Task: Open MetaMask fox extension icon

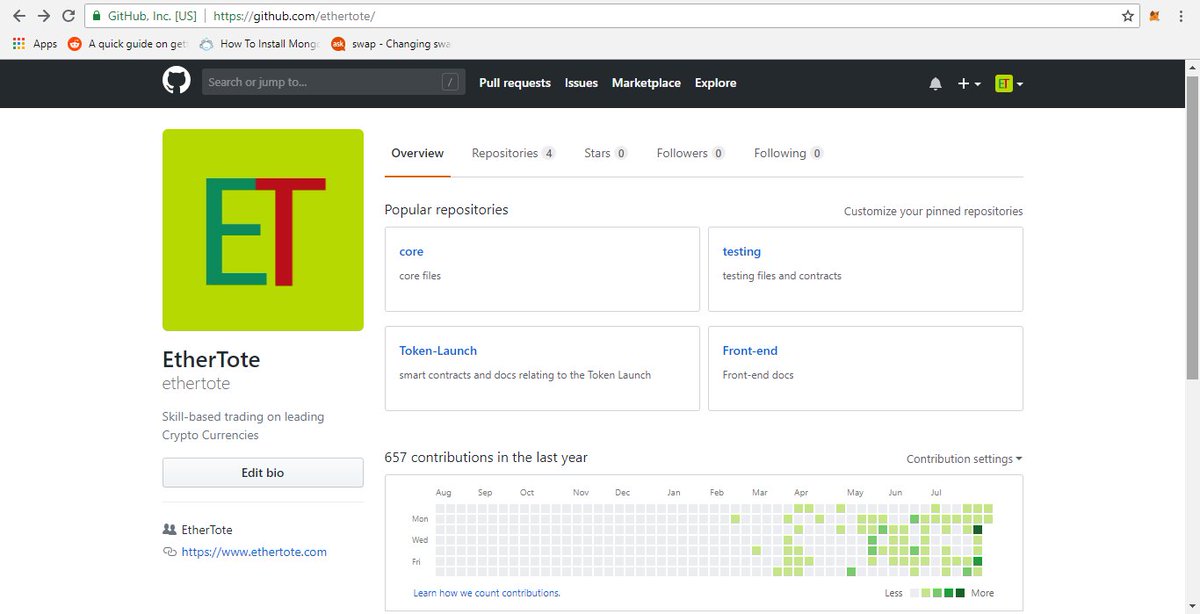Action: 1155,16
